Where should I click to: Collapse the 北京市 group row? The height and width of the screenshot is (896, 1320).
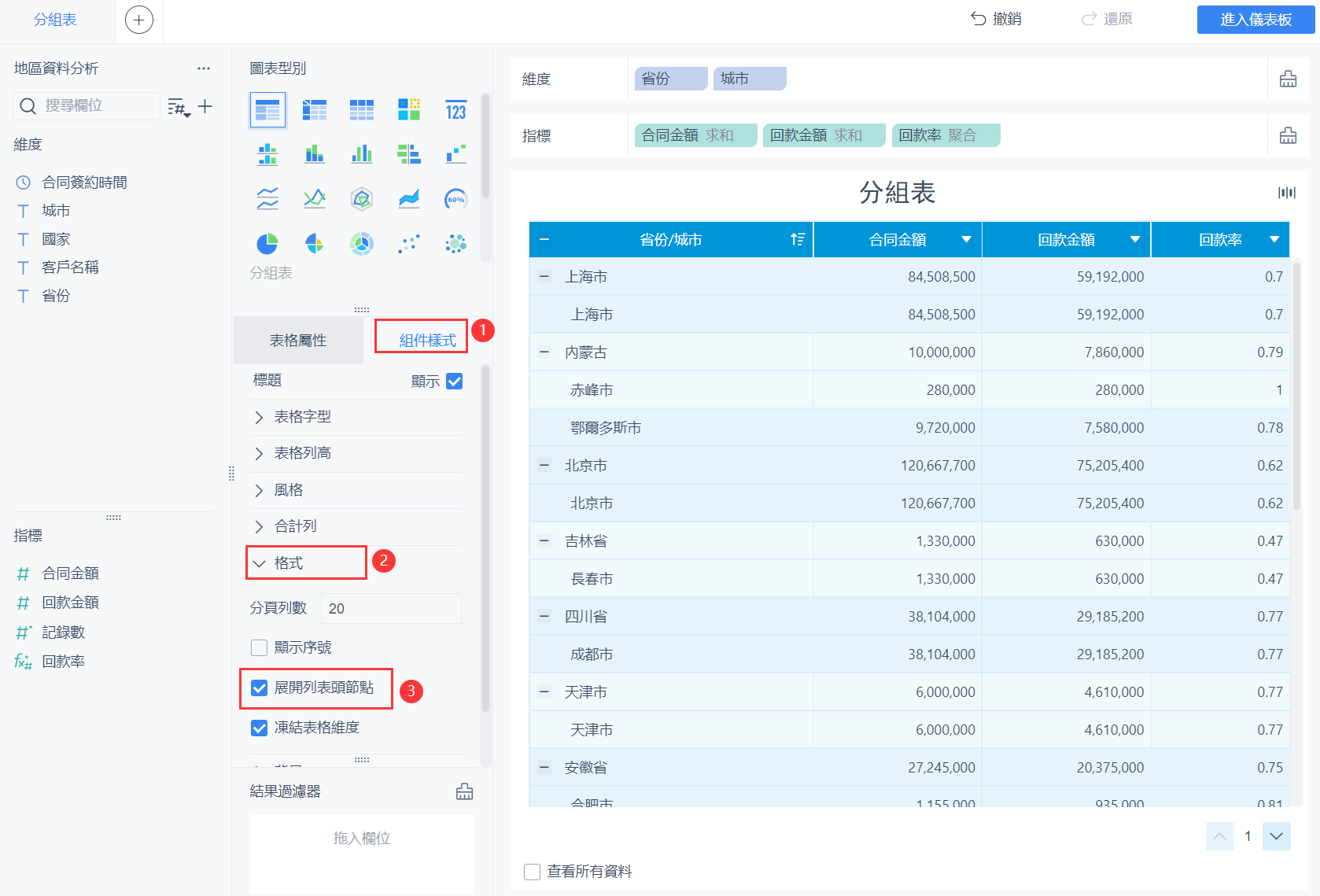[x=544, y=465]
